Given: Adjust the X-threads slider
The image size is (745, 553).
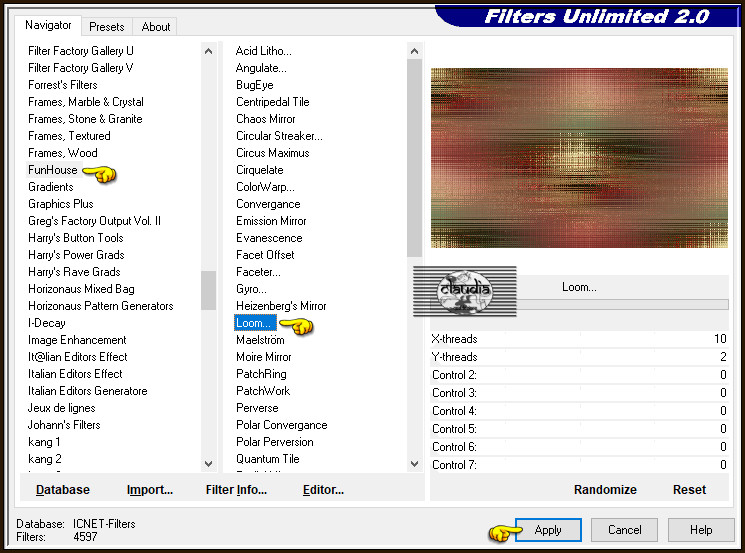Looking at the screenshot, I should [579, 339].
